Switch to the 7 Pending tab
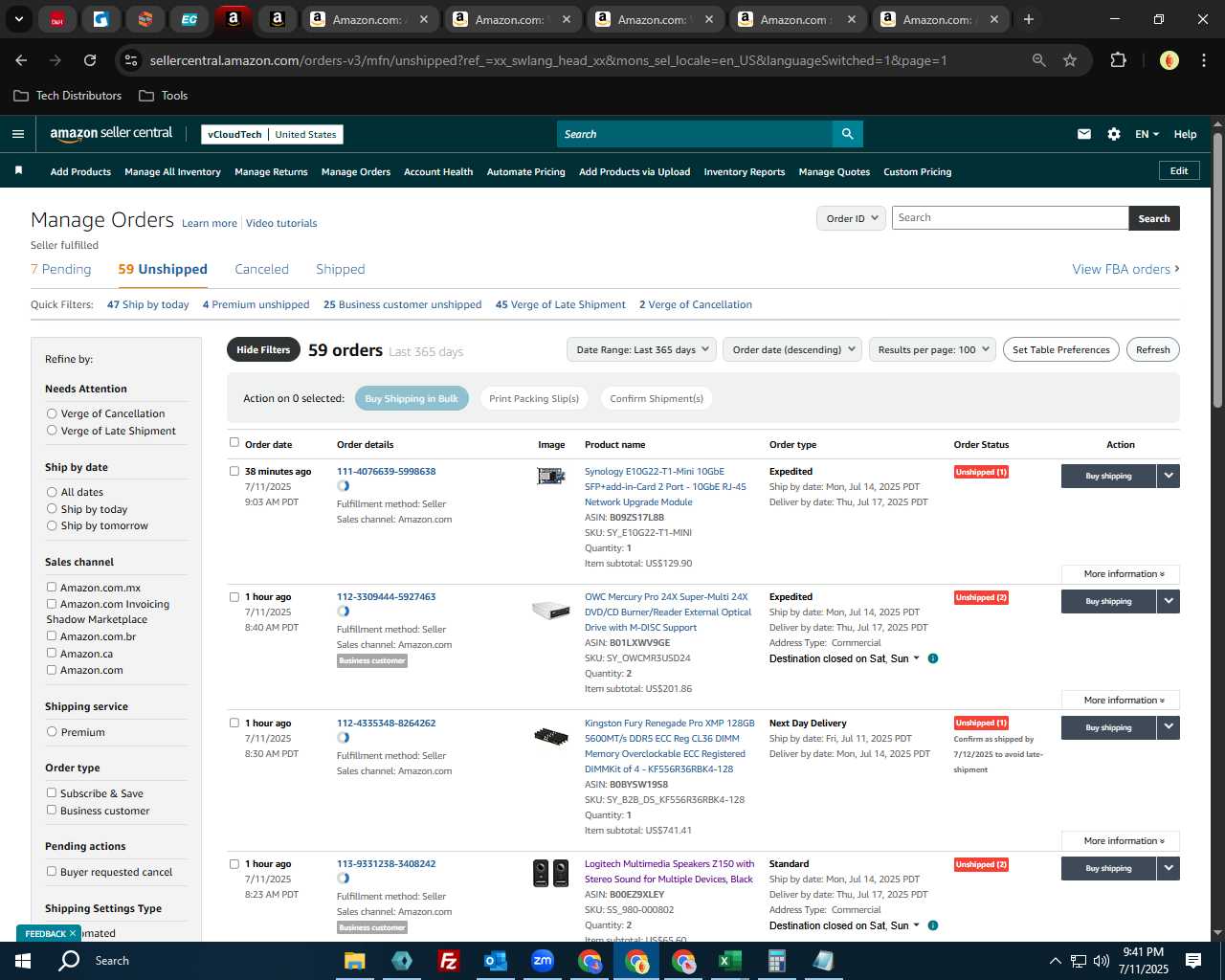 point(61,269)
